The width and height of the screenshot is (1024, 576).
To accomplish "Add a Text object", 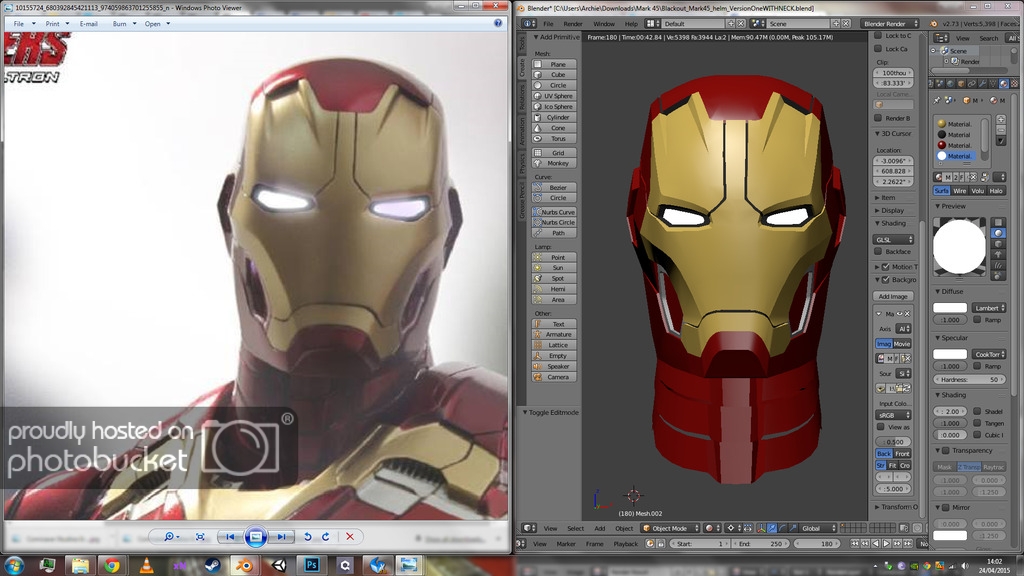I will pos(554,324).
